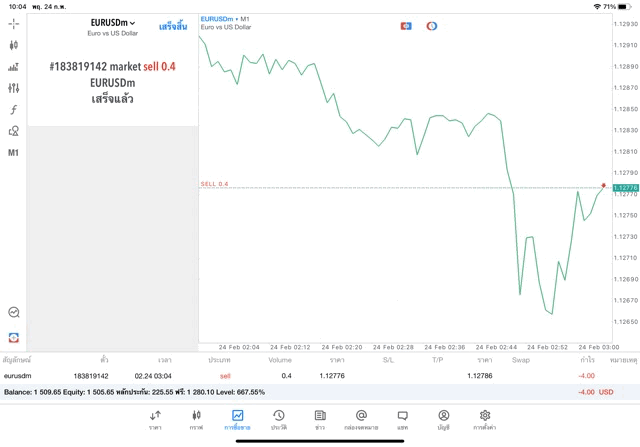This screenshot has height=447, width=640.
Task: Open the Settings gear tab
Action: pos(485,419)
